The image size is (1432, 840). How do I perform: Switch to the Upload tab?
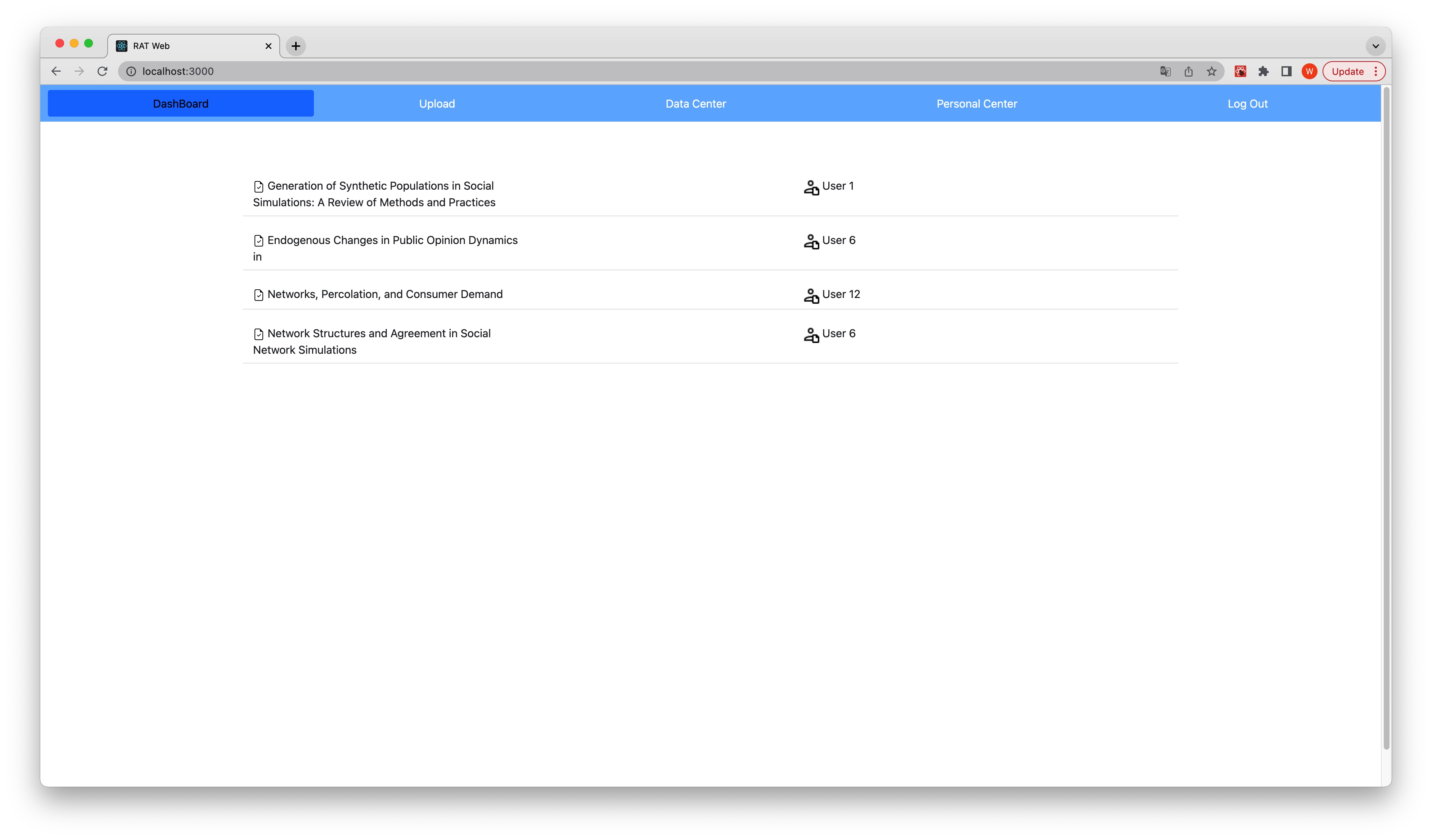436,103
